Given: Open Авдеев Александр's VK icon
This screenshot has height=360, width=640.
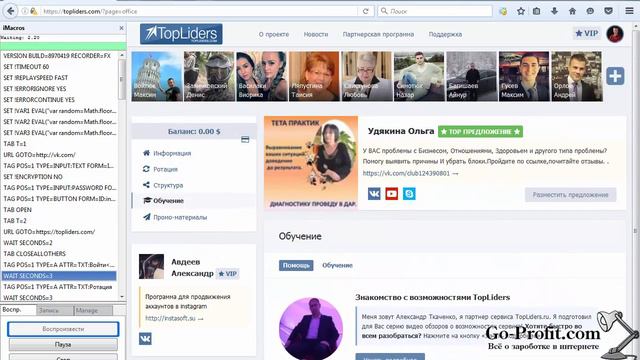Looking at the screenshot, I should tap(145, 338).
